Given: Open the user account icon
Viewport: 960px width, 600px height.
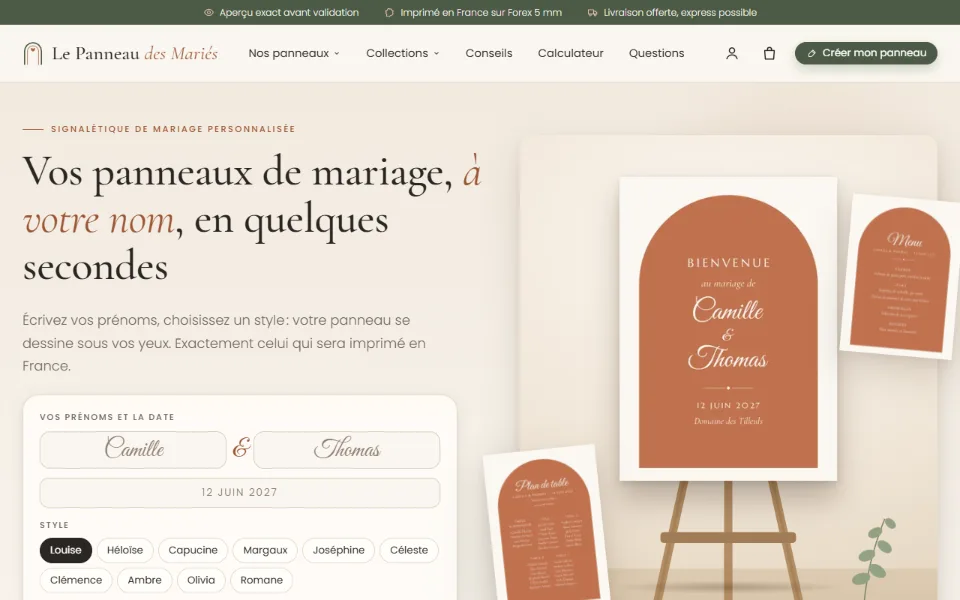Looking at the screenshot, I should pos(732,53).
